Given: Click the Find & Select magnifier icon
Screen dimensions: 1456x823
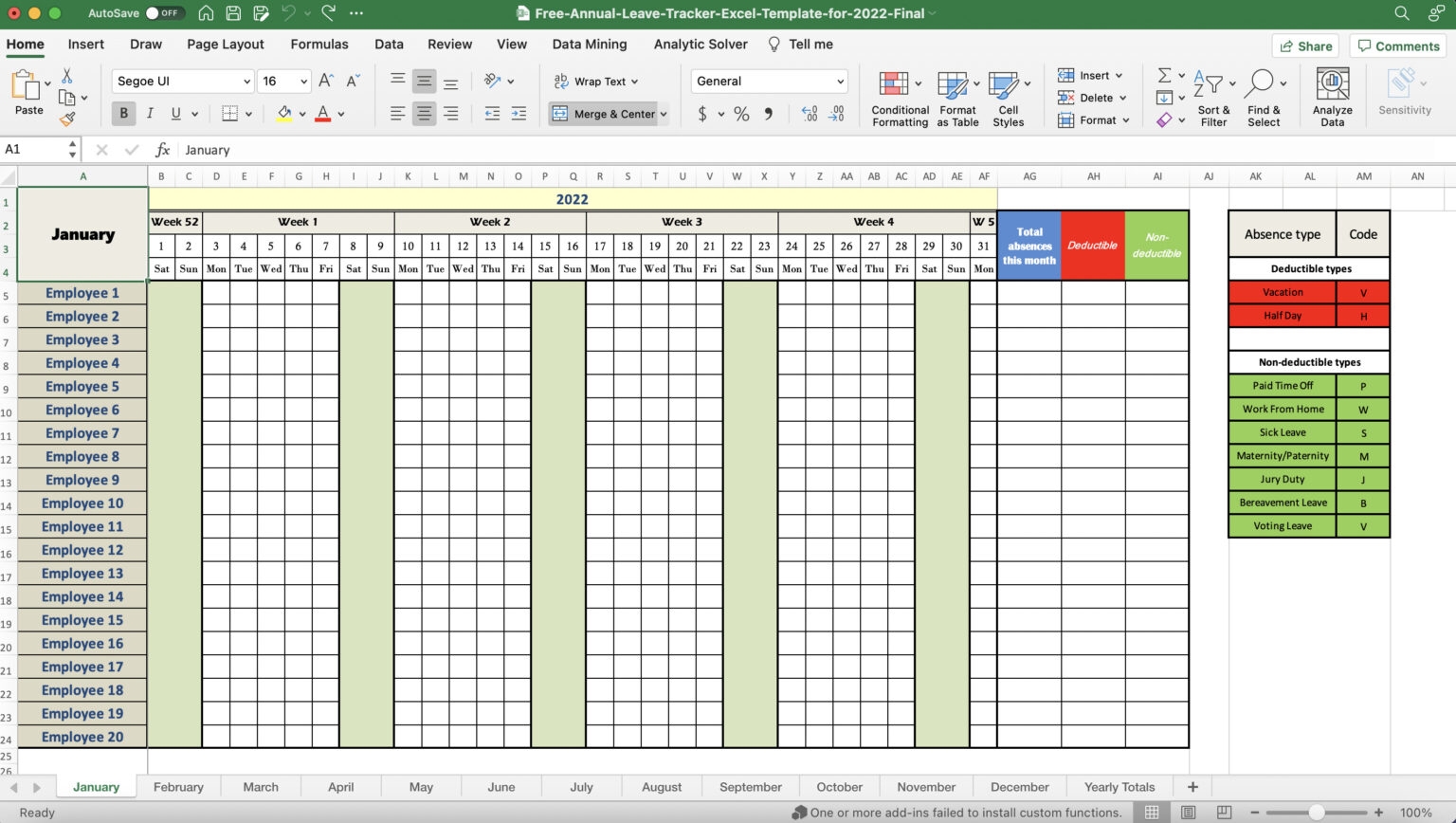Looking at the screenshot, I should (1260, 84).
